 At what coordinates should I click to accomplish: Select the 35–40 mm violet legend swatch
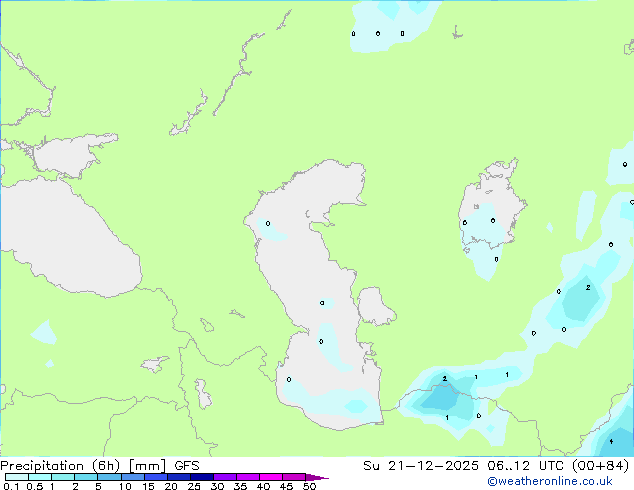click(248, 477)
